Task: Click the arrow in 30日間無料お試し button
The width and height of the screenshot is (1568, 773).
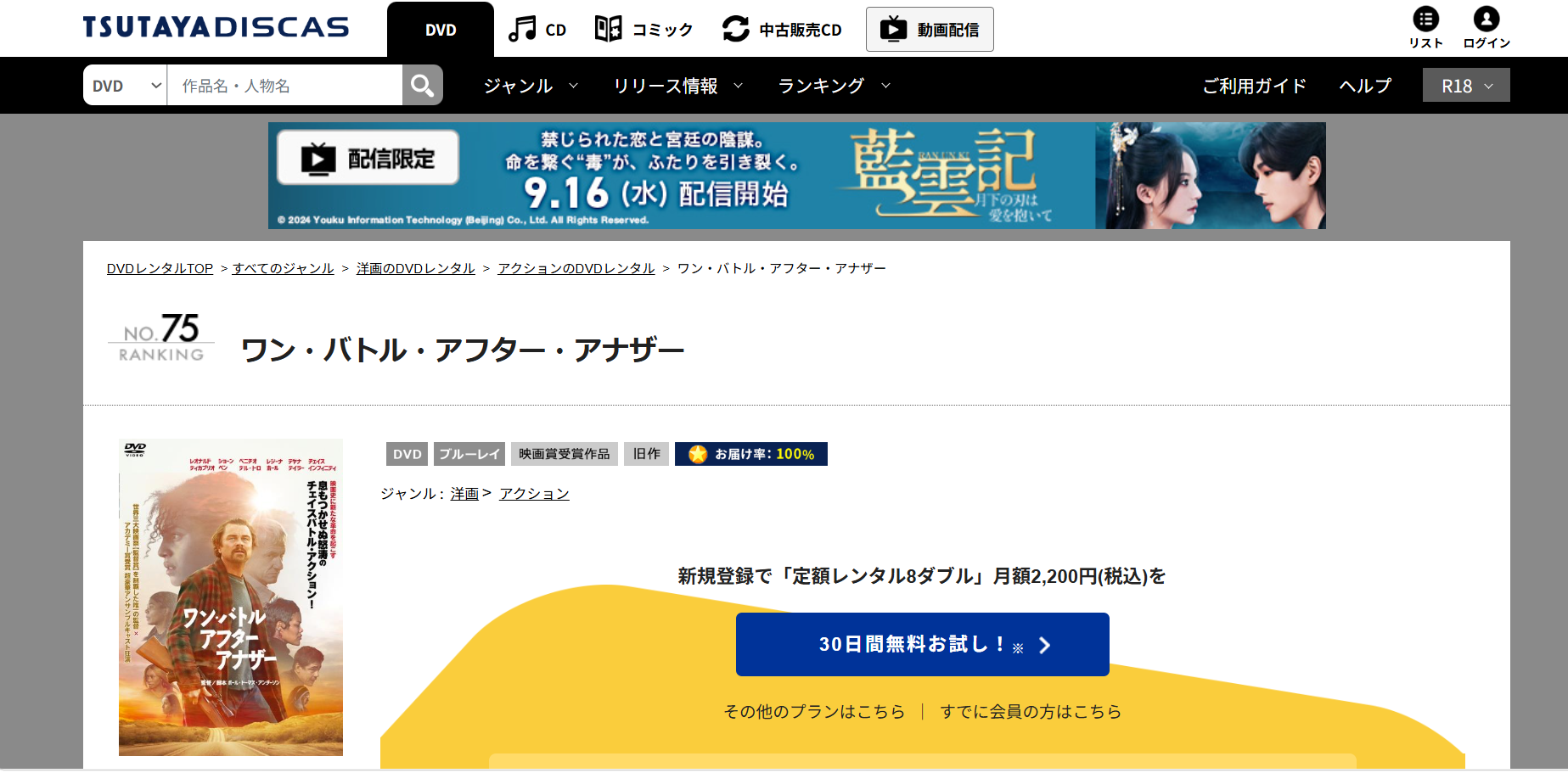Action: [1045, 646]
